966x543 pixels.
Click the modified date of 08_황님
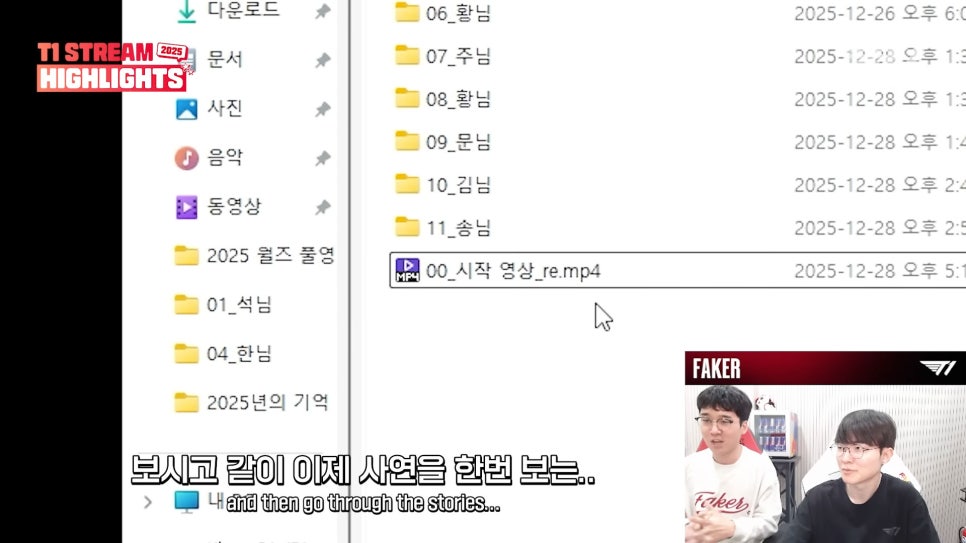click(x=880, y=99)
